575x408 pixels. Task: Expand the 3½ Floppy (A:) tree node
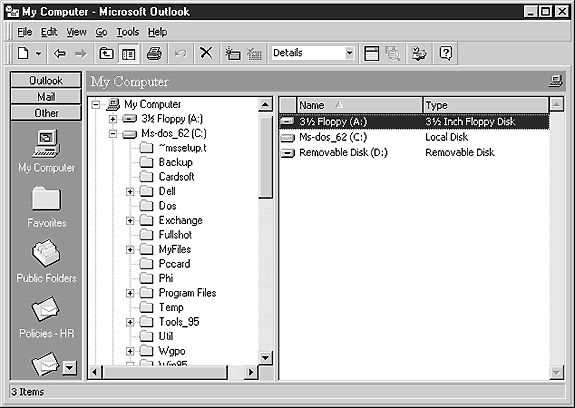(x=113, y=119)
